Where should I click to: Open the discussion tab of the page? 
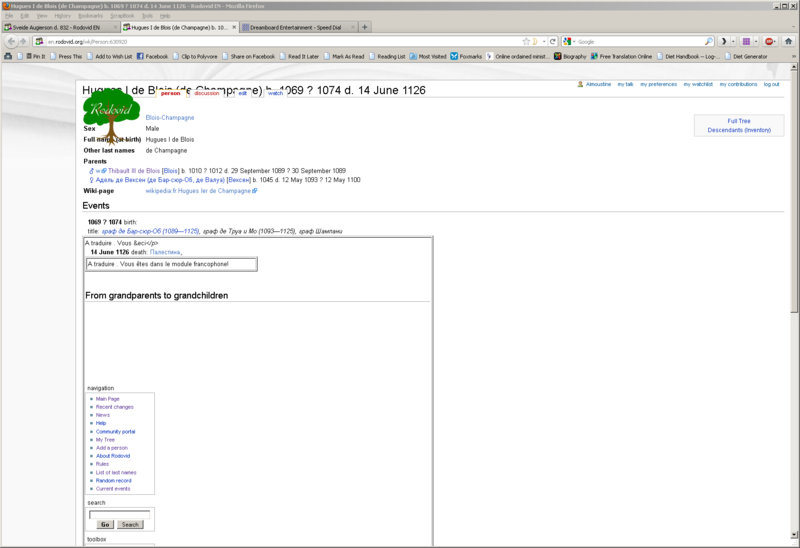206,93
